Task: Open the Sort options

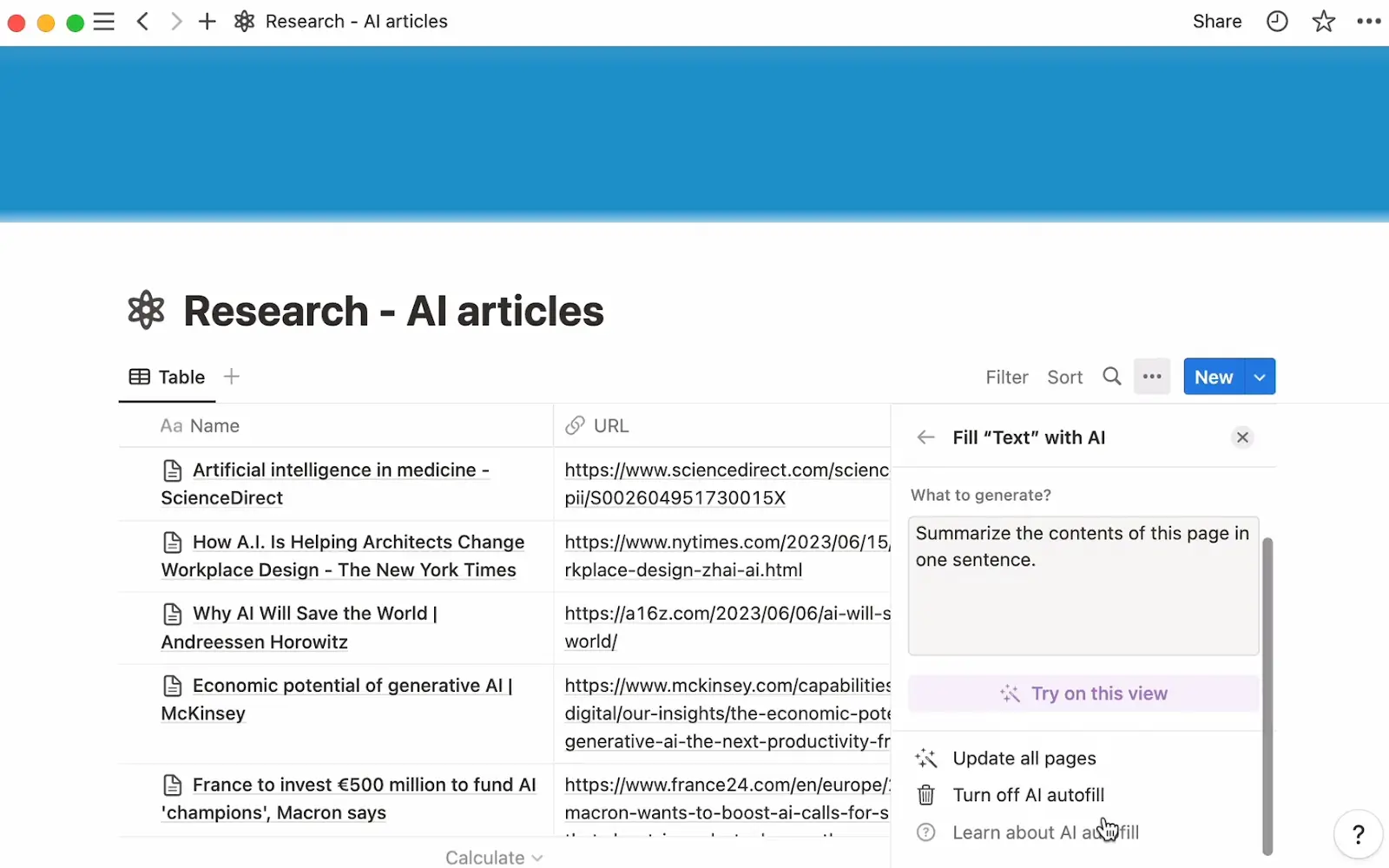Action: [x=1064, y=376]
